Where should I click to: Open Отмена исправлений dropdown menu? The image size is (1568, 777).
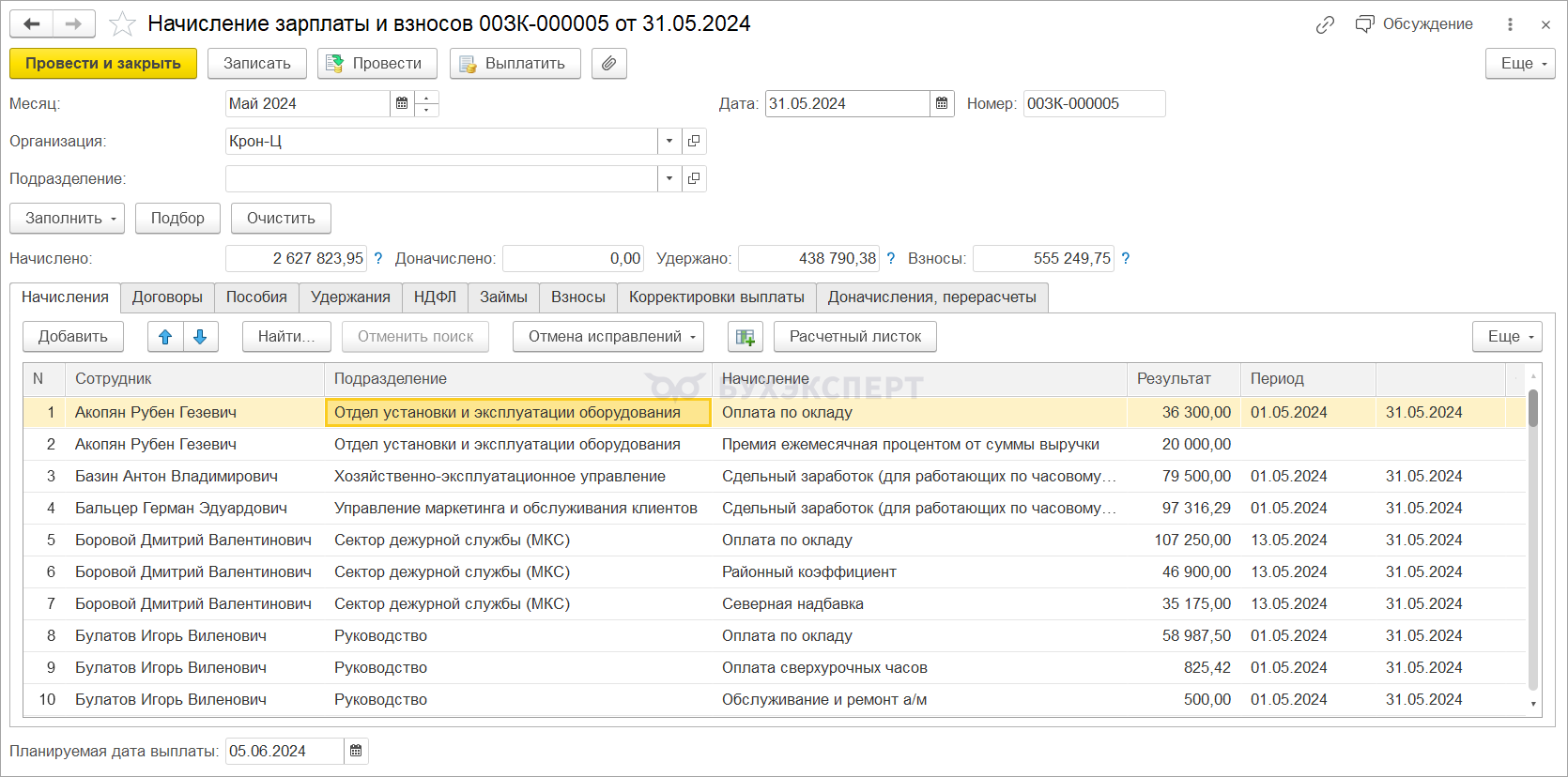point(607,337)
